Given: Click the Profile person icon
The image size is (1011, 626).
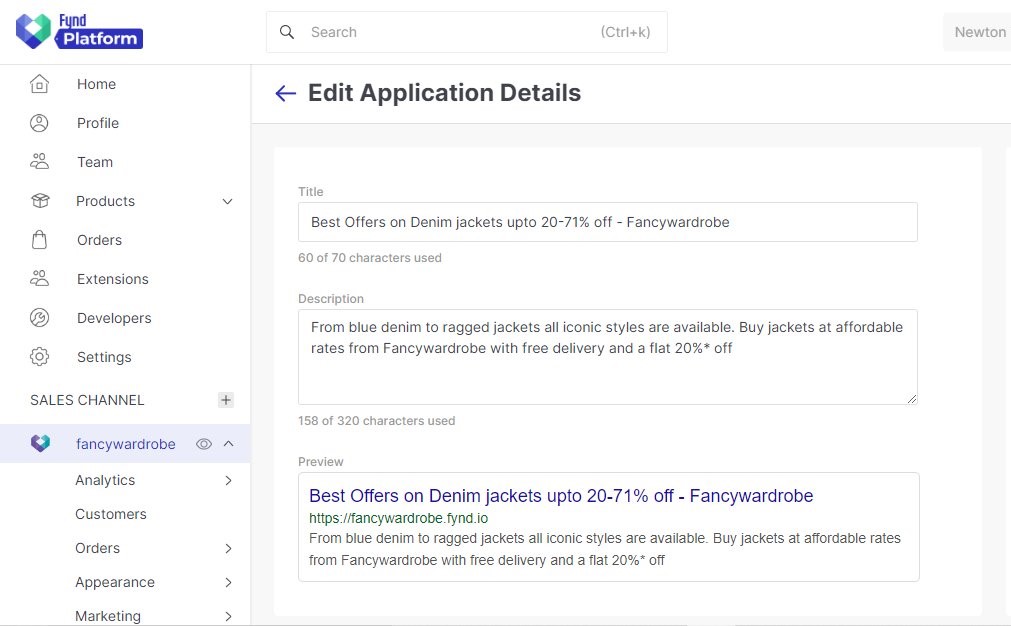Looking at the screenshot, I should (39, 123).
